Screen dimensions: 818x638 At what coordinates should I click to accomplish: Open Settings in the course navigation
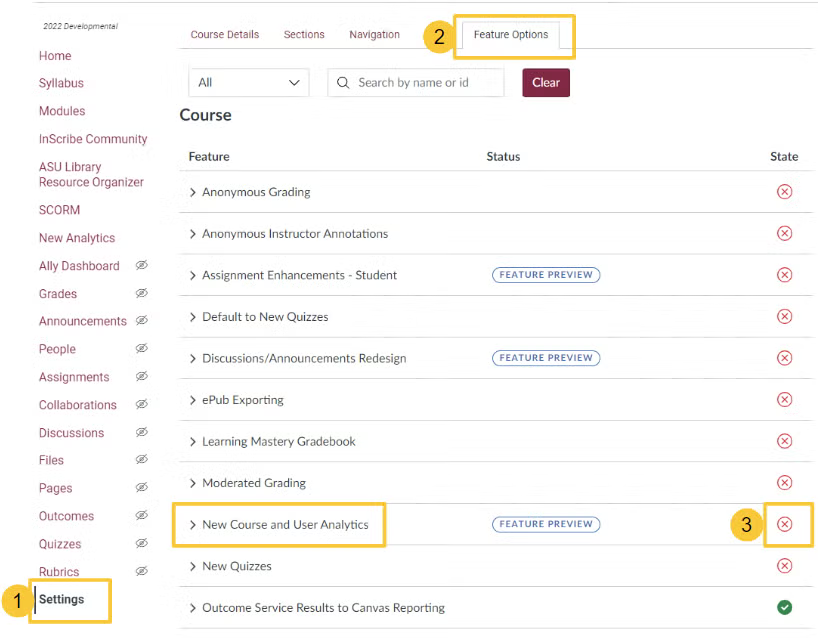62,599
